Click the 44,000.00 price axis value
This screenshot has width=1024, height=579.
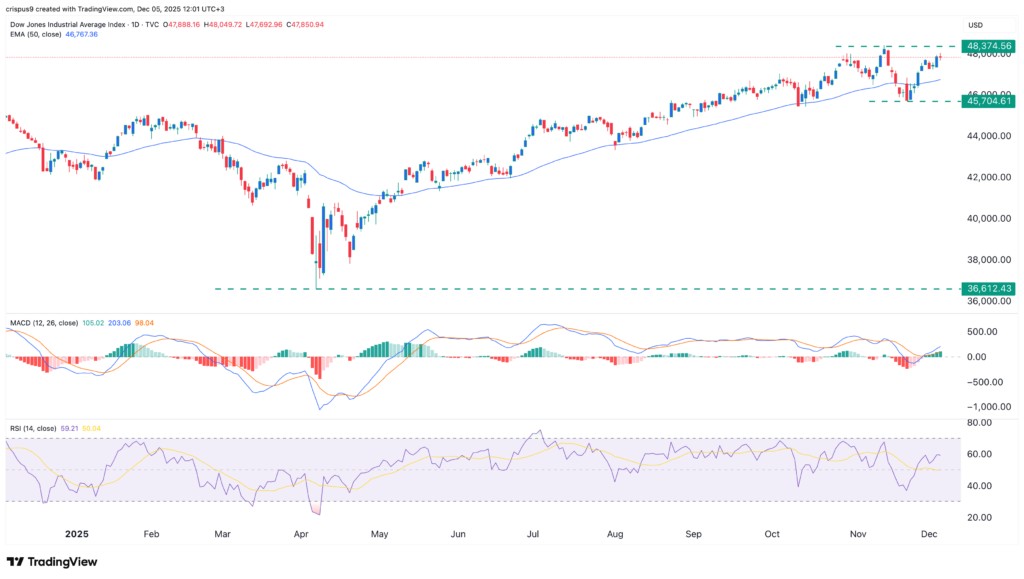pyautogui.click(x=989, y=136)
